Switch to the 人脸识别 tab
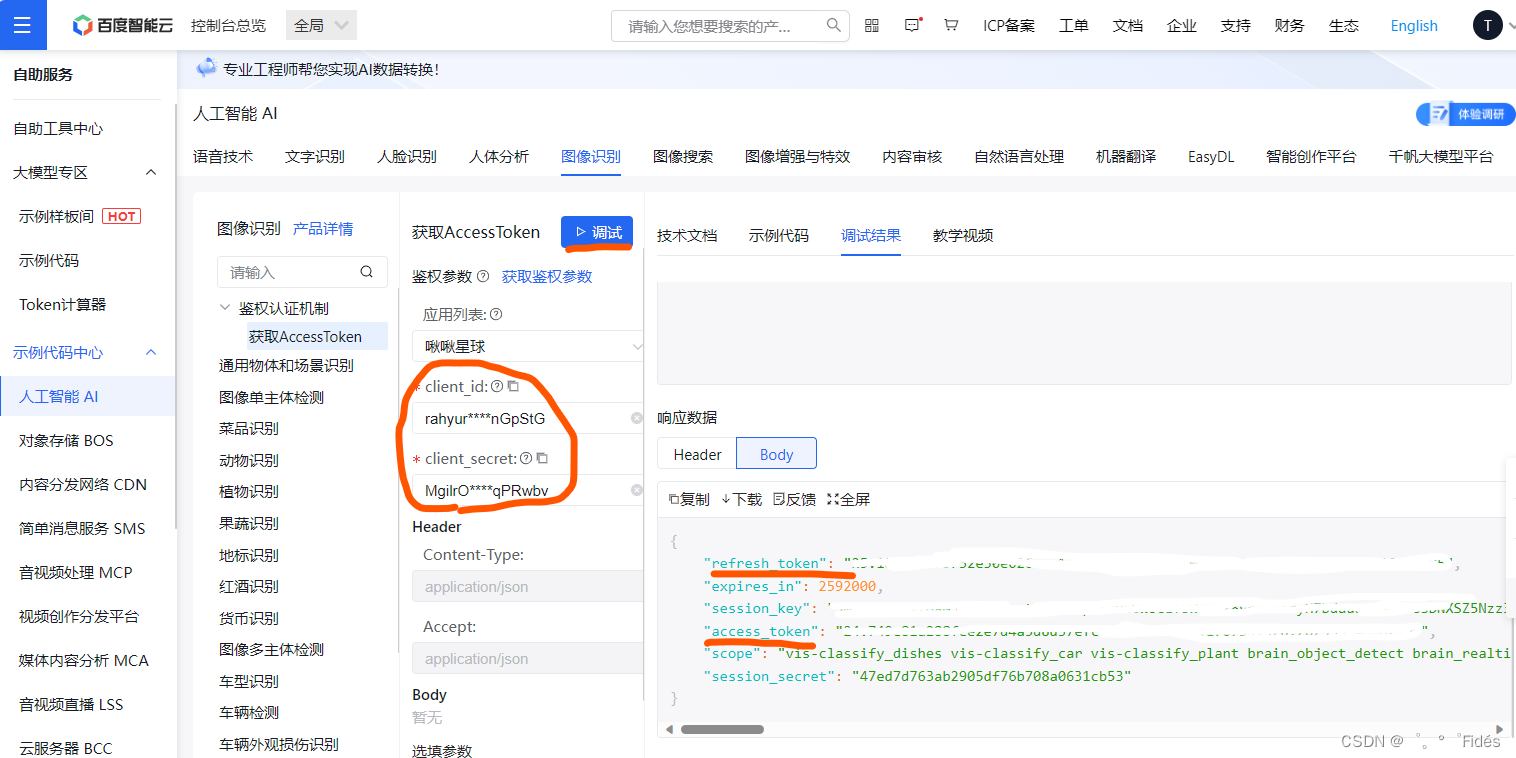The width and height of the screenshot is (1516, 758). [407, 156]
